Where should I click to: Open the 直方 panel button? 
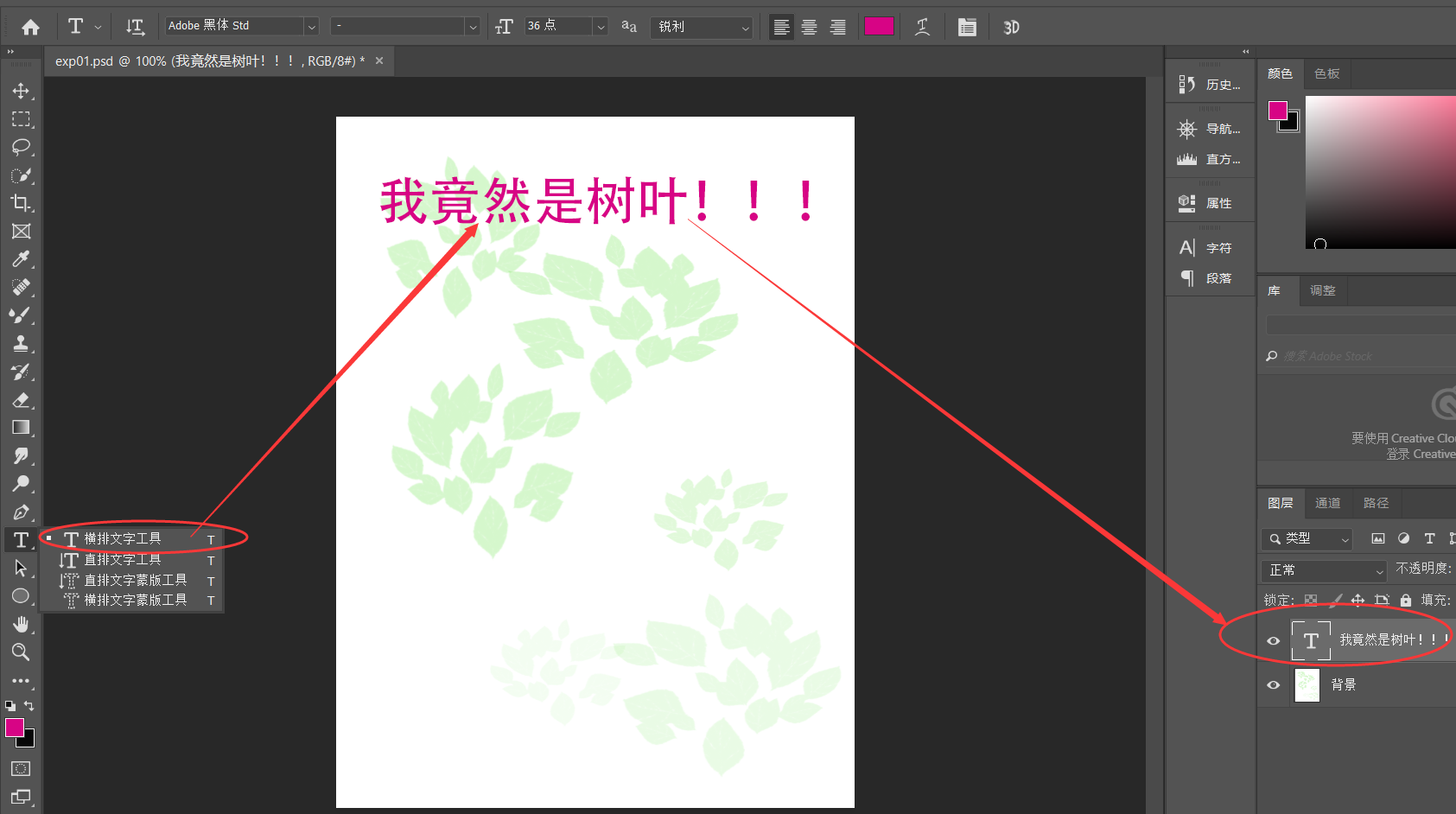click(1210, 159)
